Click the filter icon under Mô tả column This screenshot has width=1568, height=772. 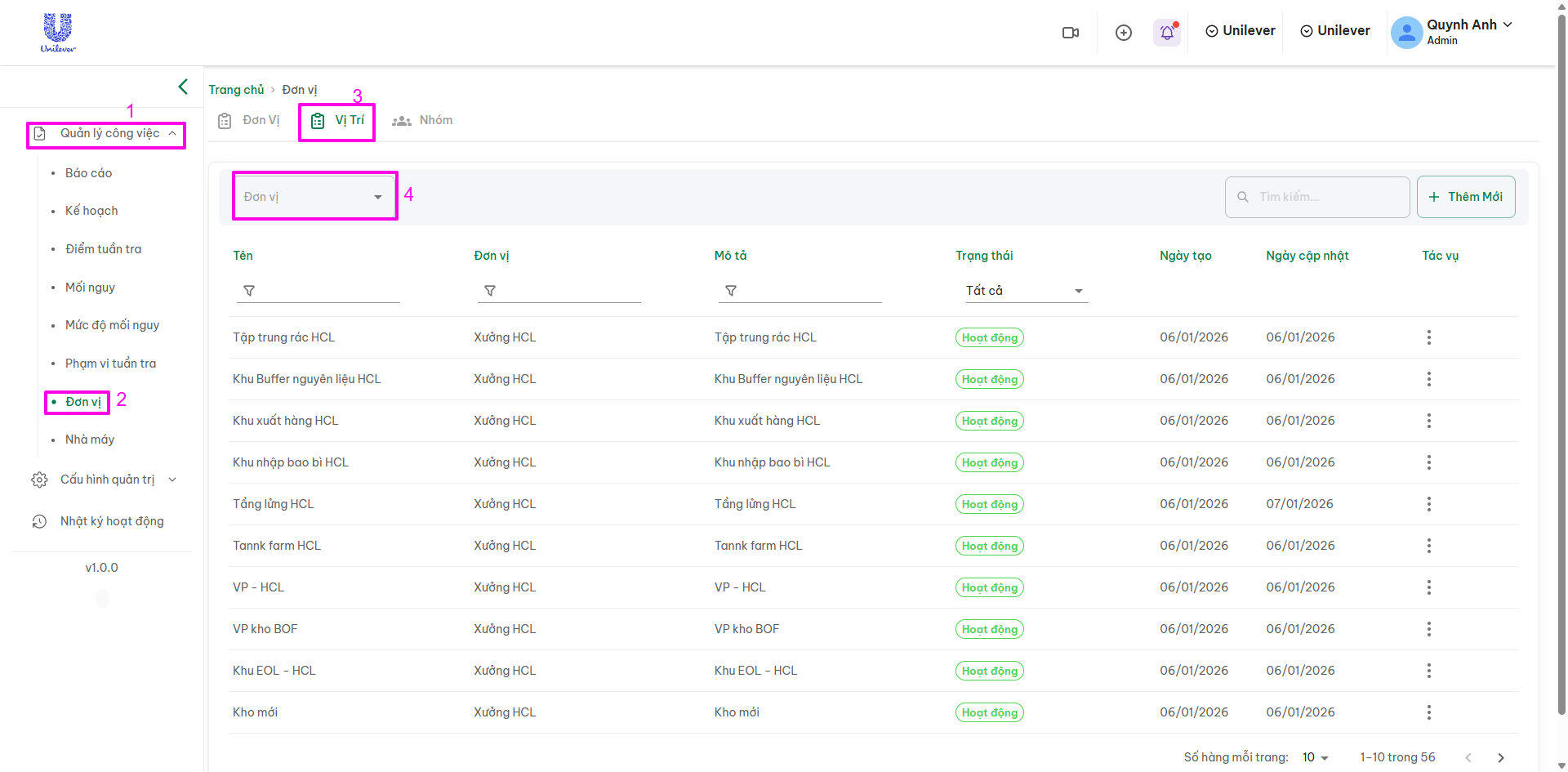[731, 291]
